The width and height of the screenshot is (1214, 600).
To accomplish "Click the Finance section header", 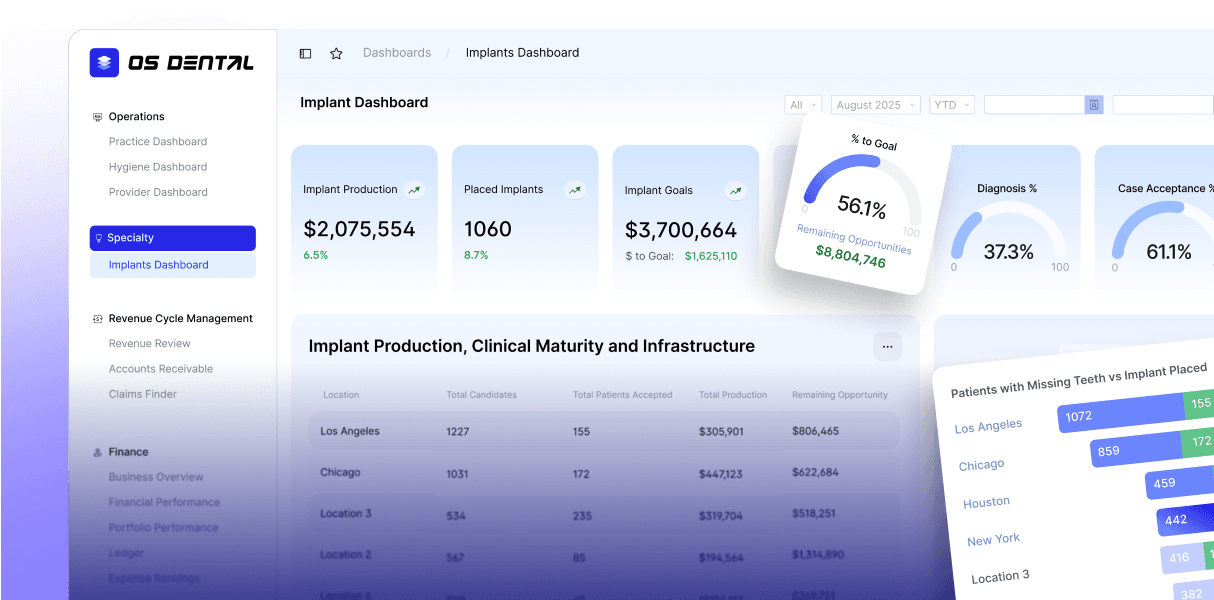I will point(128,452).
